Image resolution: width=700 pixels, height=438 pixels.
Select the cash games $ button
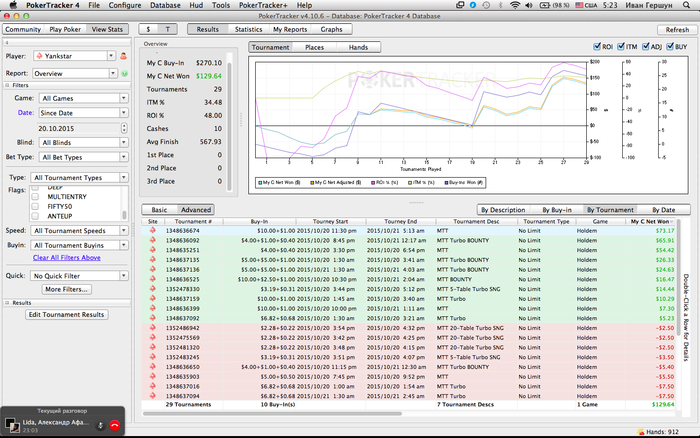(148, 29)
